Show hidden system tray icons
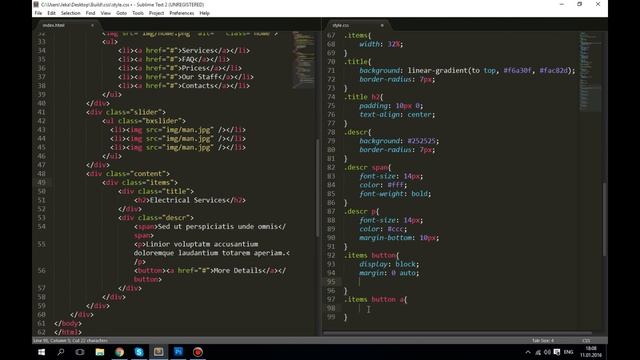 coord(528,352)
